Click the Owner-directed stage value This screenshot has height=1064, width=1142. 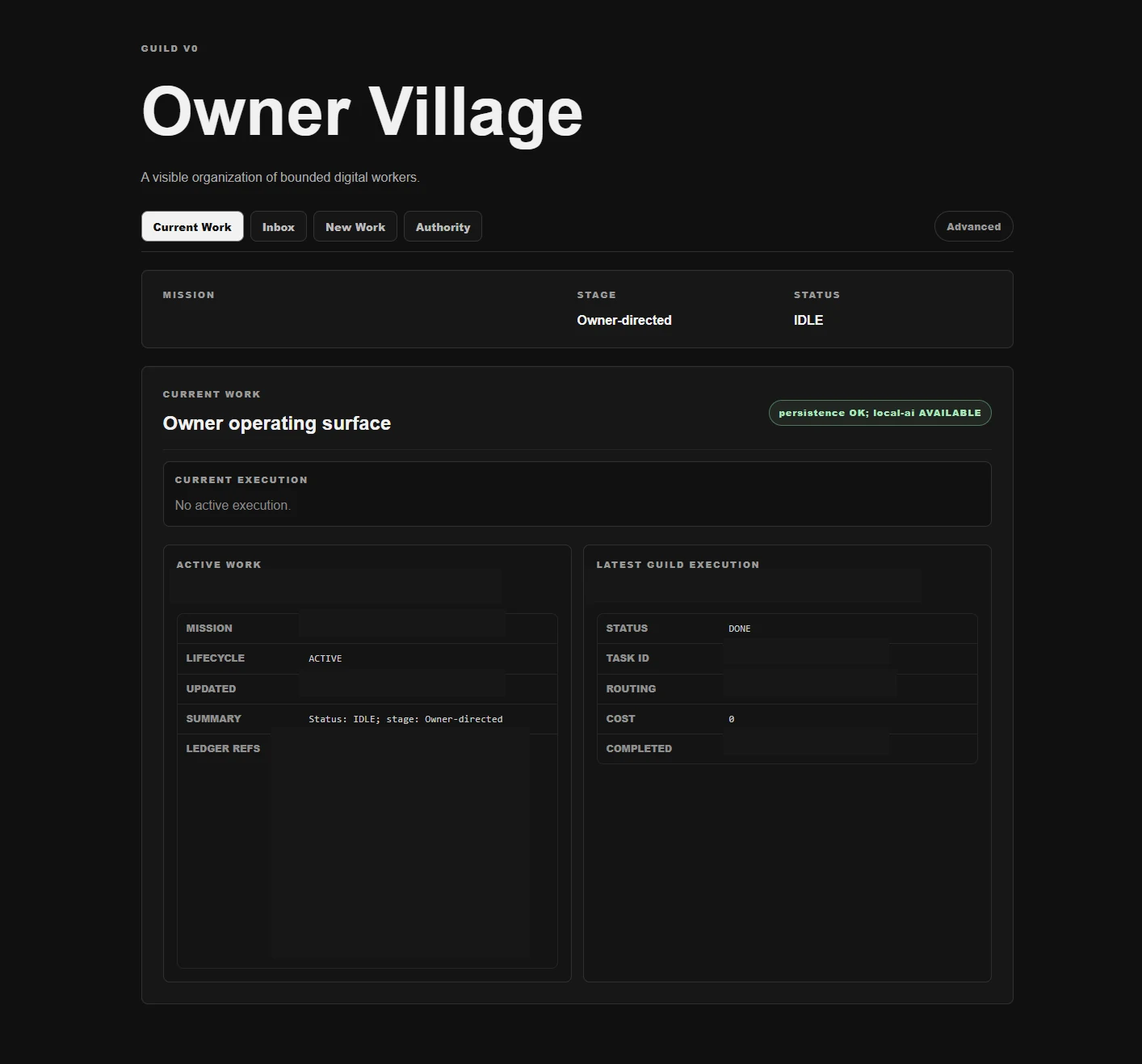pos(624,320)
